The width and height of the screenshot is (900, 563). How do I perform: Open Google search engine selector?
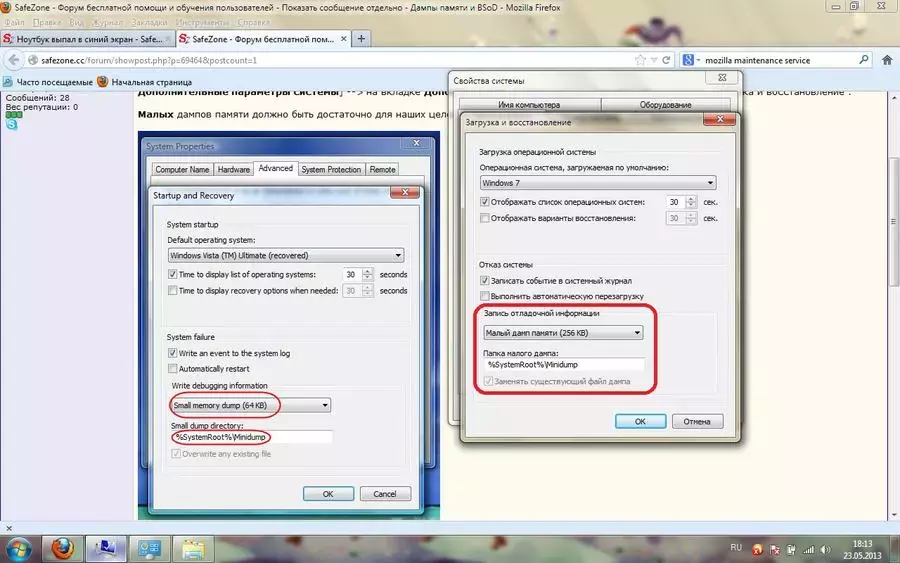point(690,60)
